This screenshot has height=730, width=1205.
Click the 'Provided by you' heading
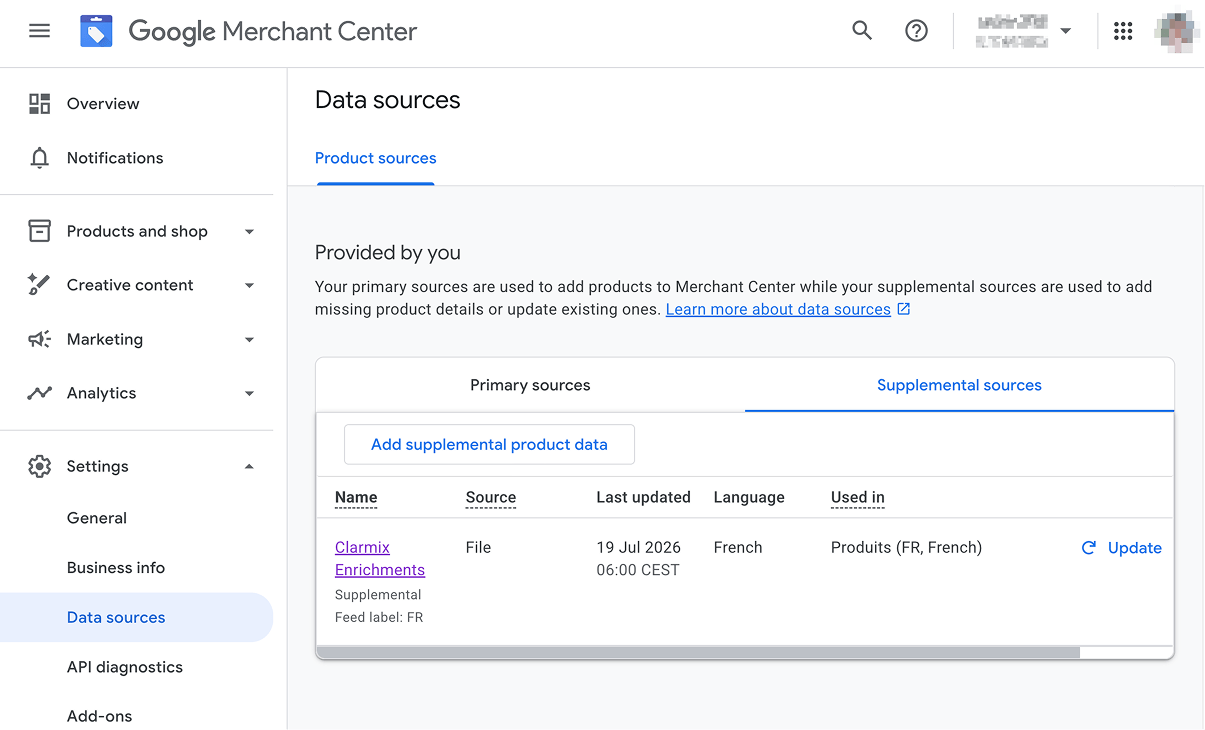(388, 253)
